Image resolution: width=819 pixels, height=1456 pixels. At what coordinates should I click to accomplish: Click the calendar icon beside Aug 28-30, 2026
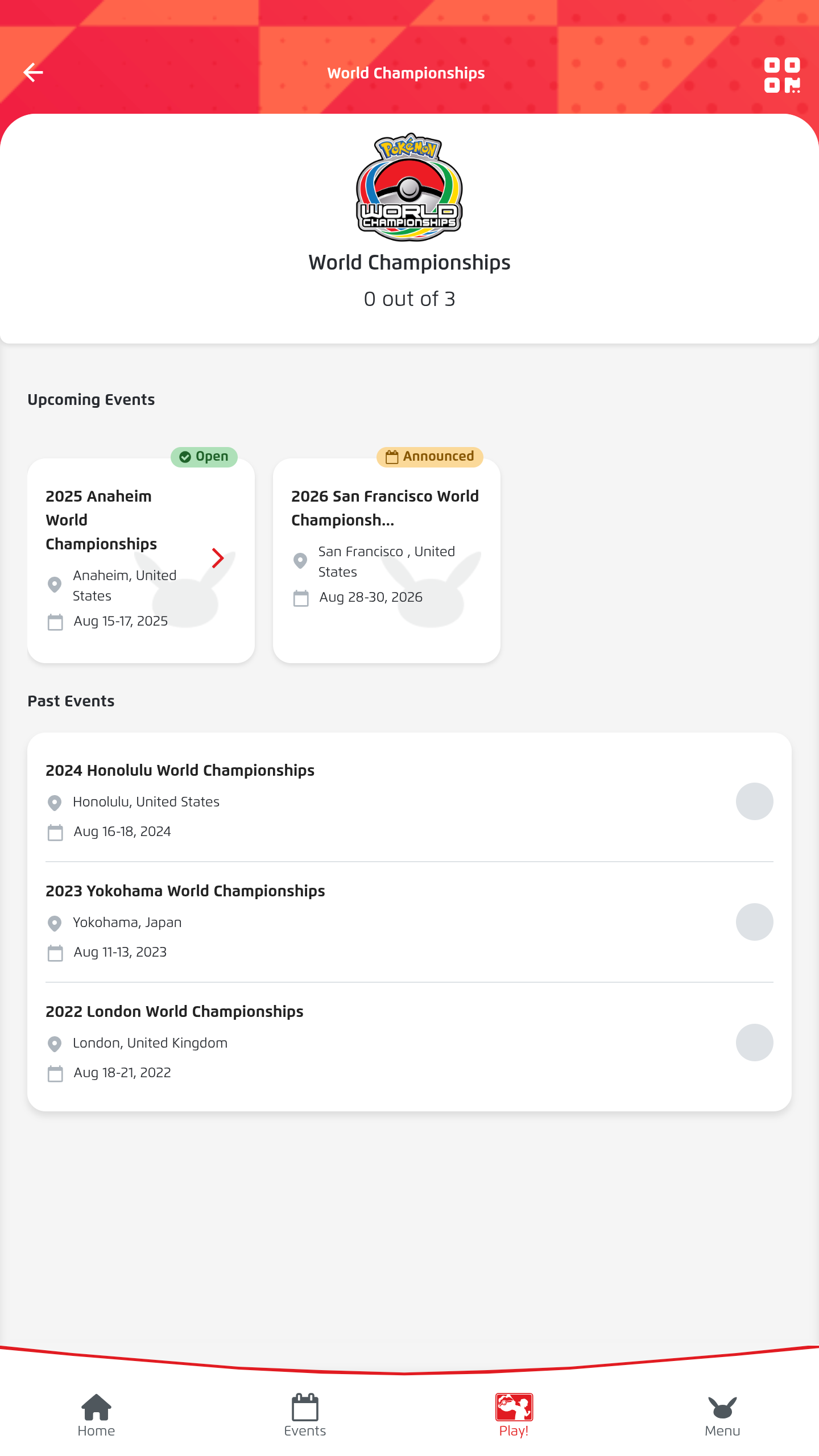click(x=301, y=598)
